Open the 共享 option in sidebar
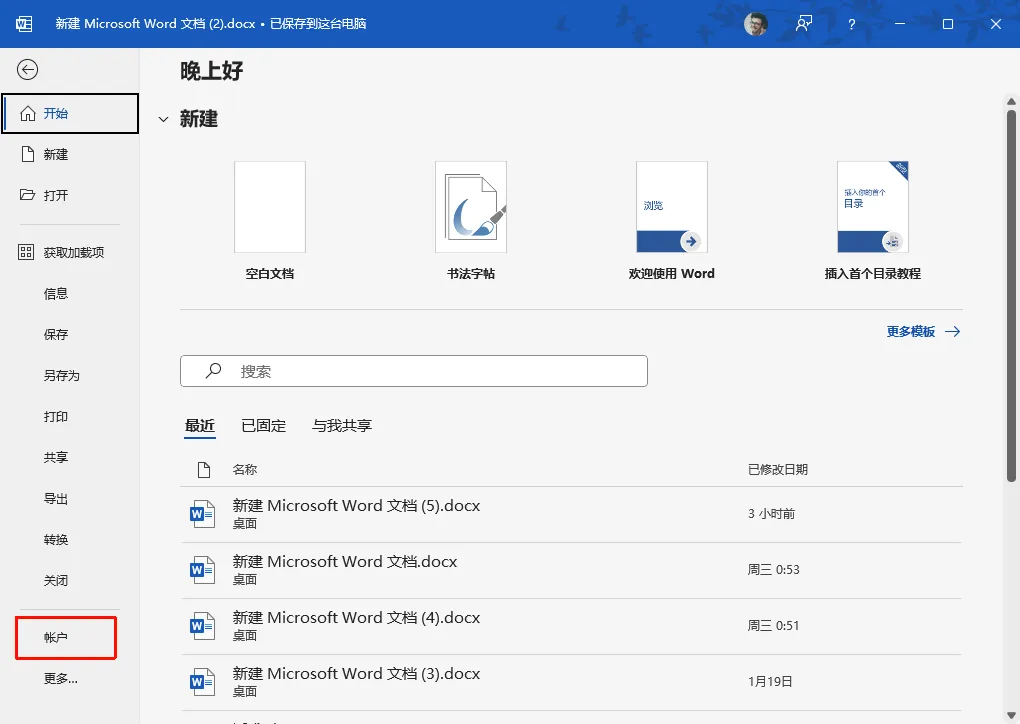 (56, 457)
